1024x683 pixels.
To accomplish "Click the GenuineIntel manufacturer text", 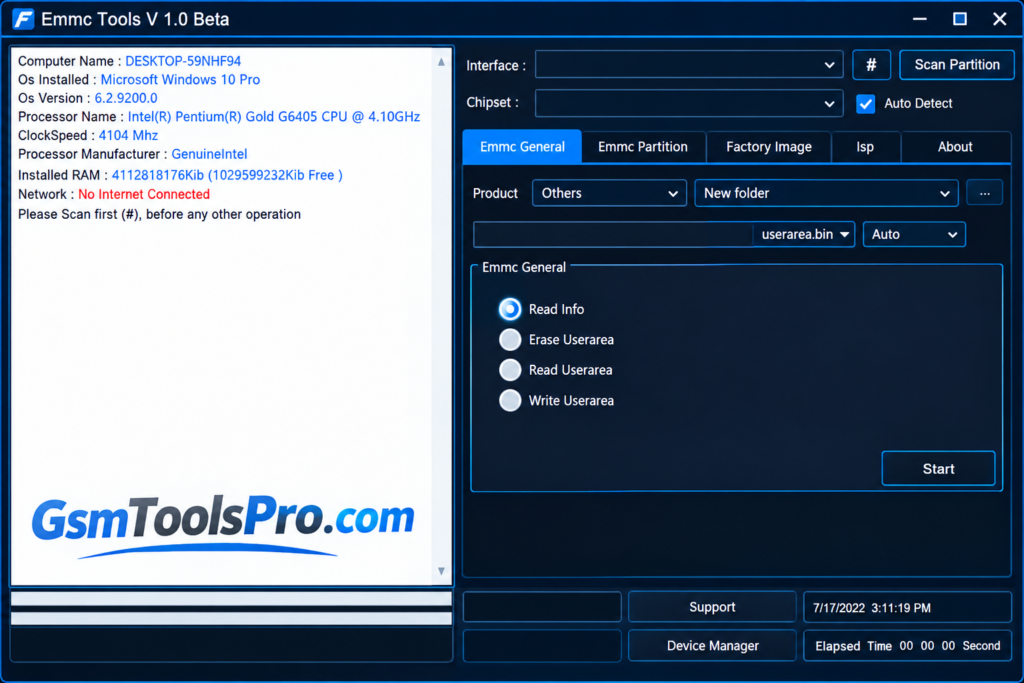I will pyautogui.click(x=209, y=154).
